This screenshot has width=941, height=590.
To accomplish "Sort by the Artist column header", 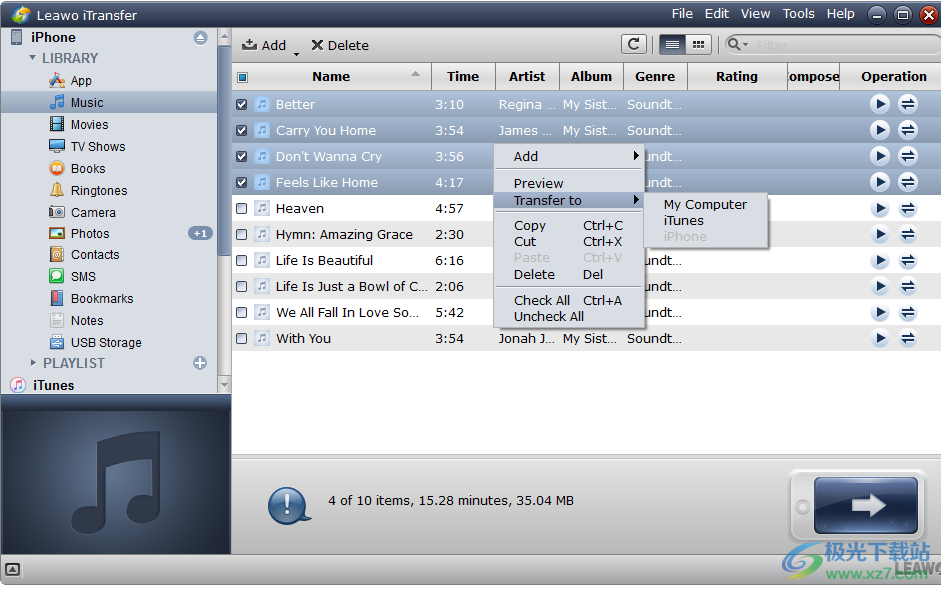I will [x=527, y=77].
